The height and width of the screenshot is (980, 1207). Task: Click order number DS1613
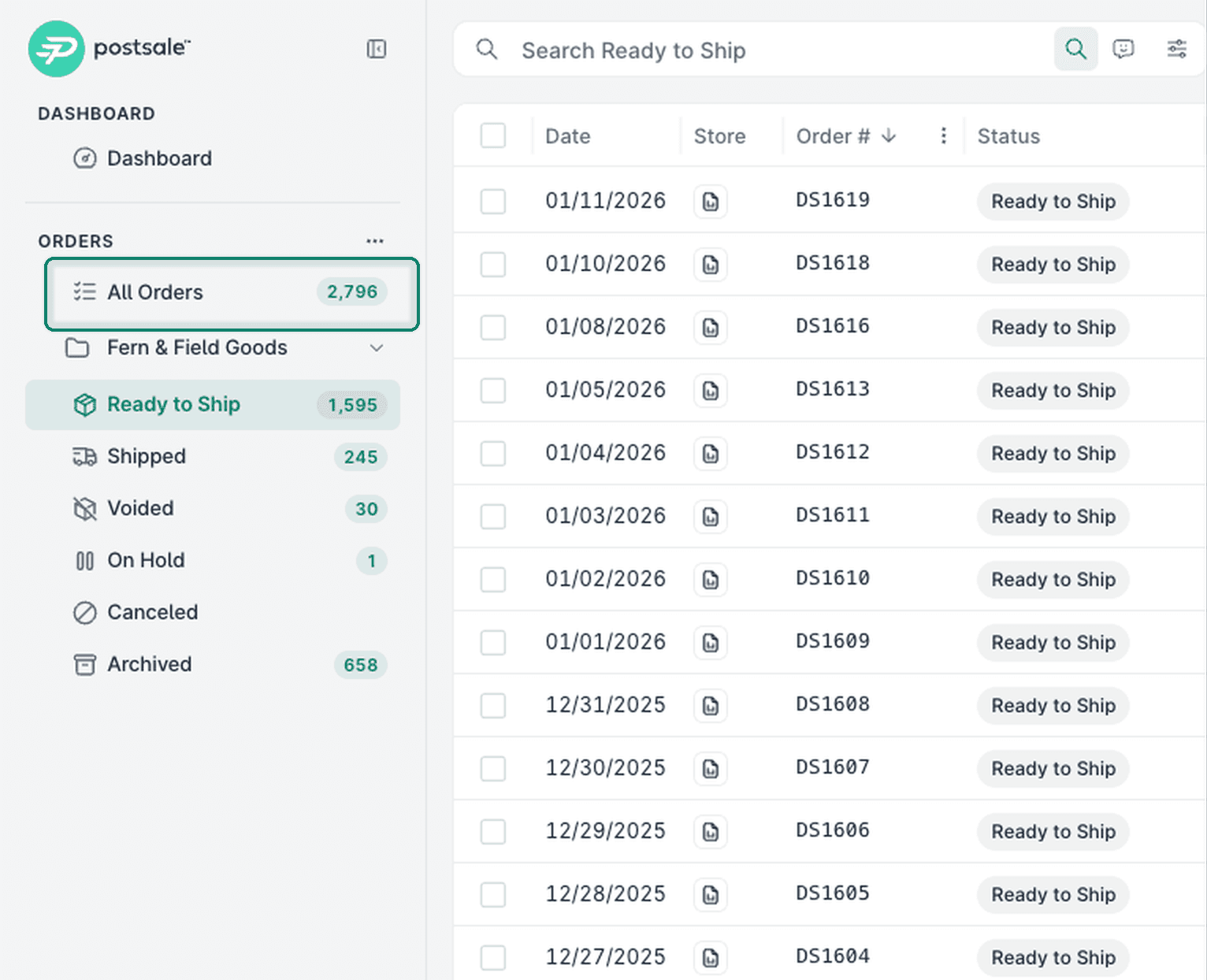click(x=833, y=388)
